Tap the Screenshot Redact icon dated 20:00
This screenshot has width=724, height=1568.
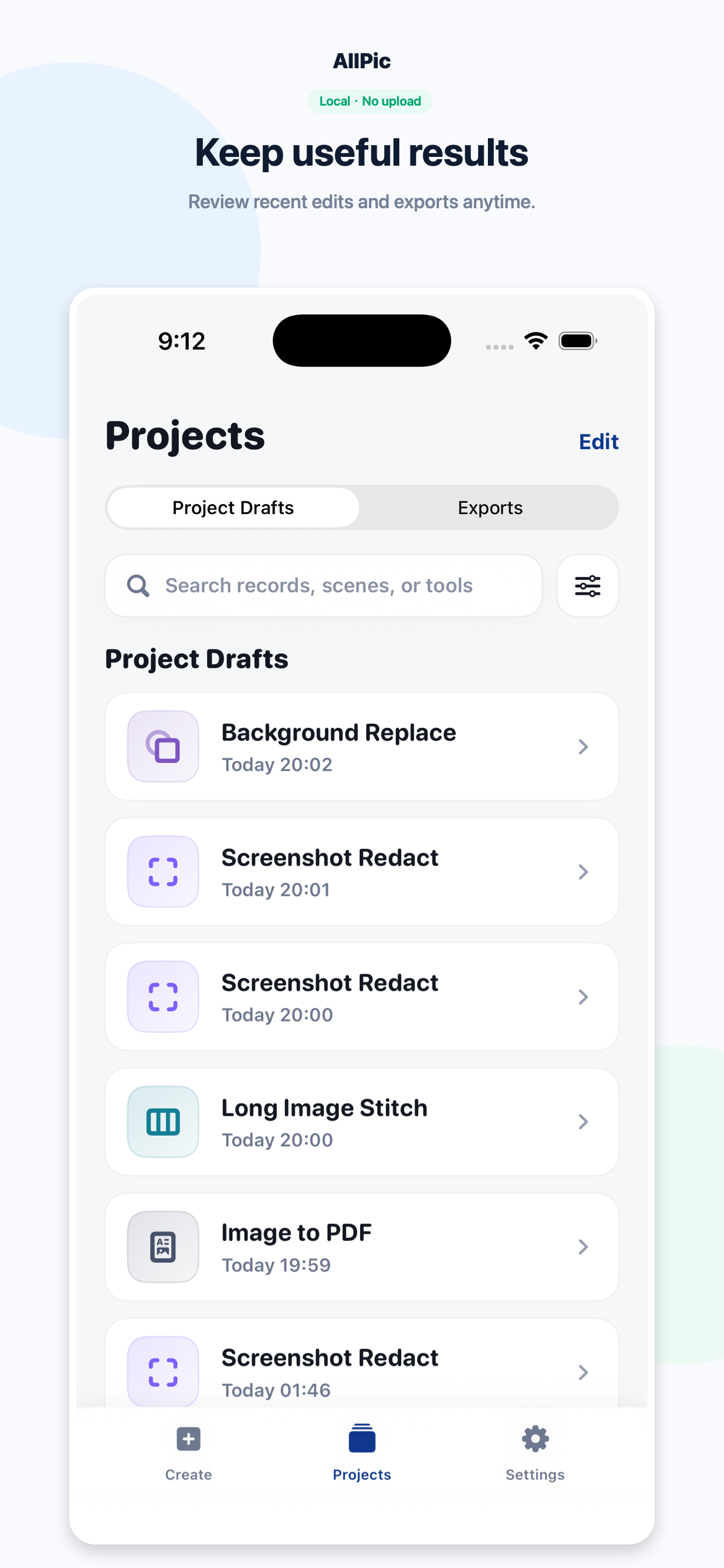point(163,996)
